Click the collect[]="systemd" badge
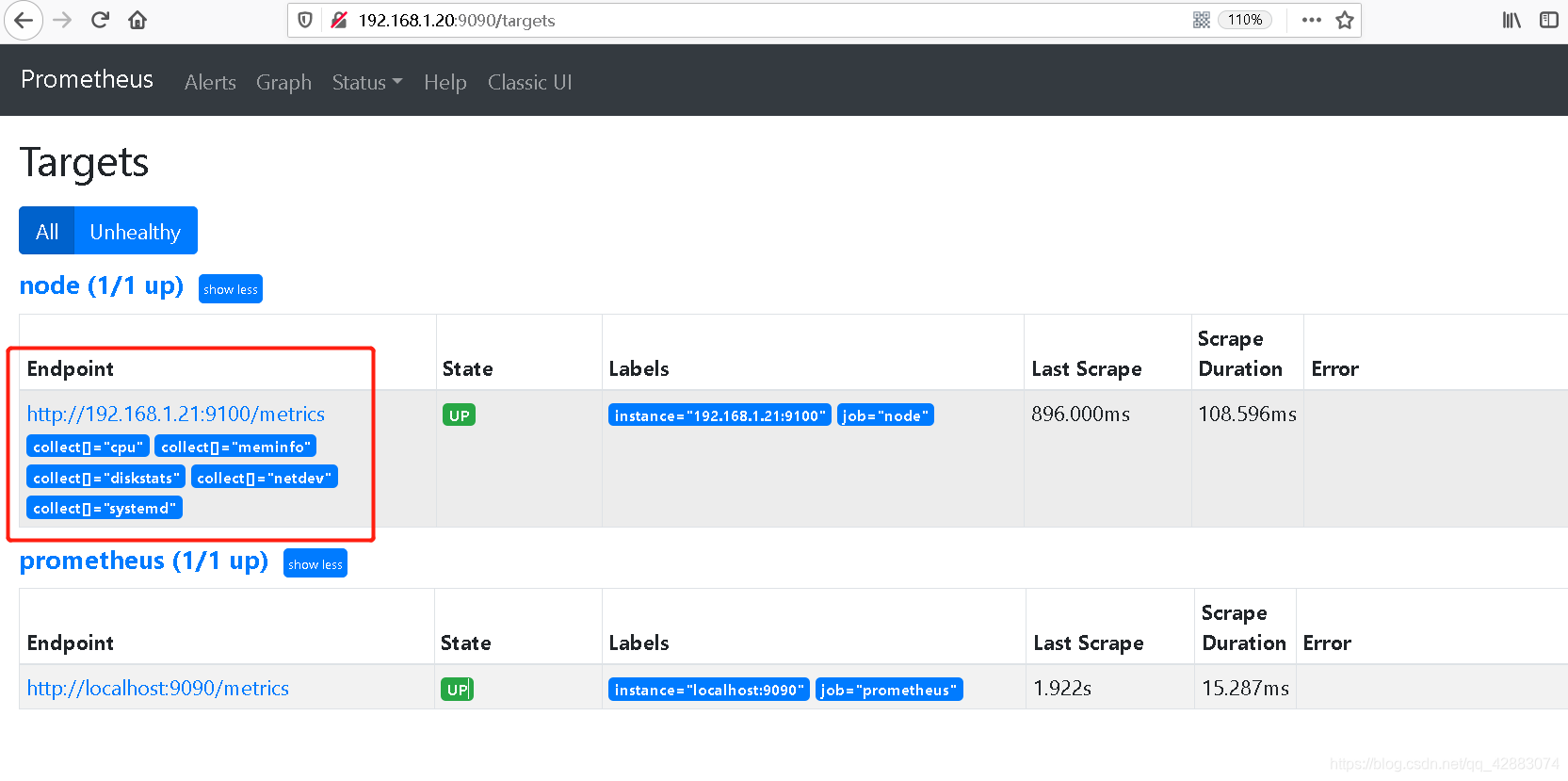Viewport: 1568px width, 781px height. coord(105,508)
